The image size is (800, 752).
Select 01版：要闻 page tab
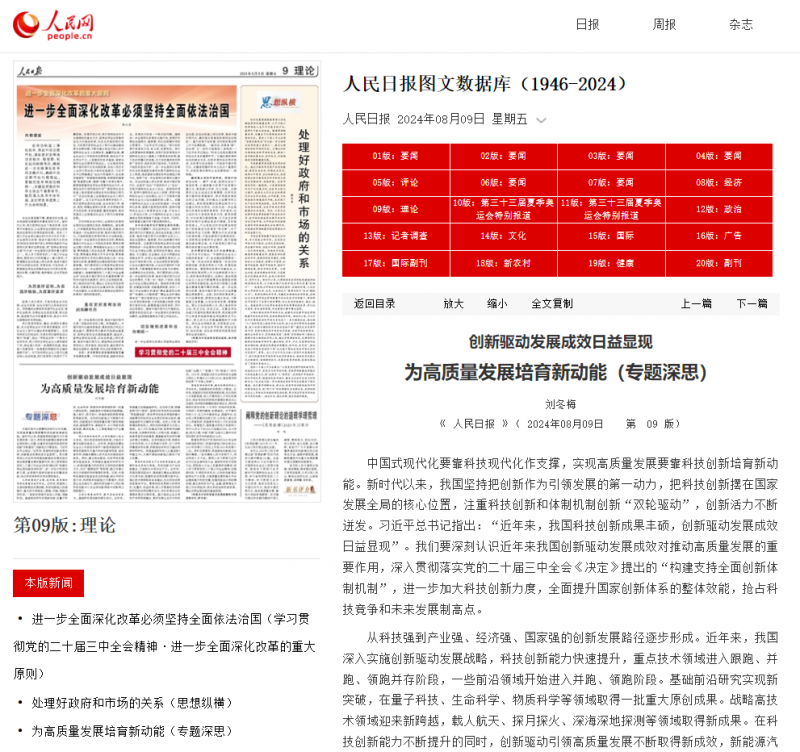tap(396, 156)
